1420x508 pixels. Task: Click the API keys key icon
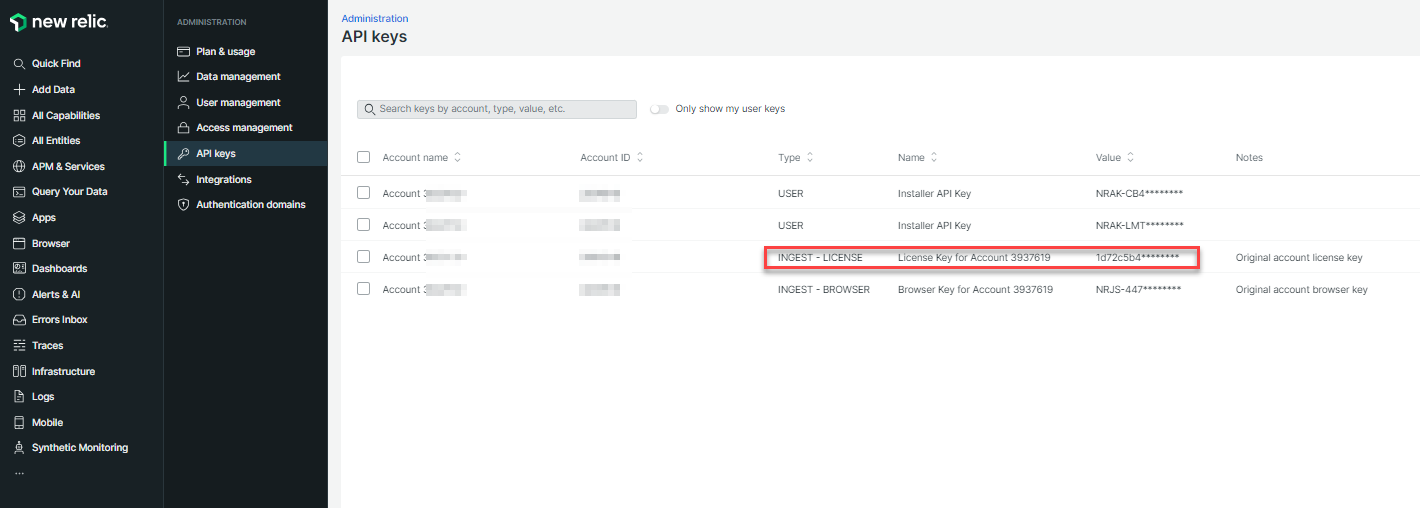[x=183, y=154]
